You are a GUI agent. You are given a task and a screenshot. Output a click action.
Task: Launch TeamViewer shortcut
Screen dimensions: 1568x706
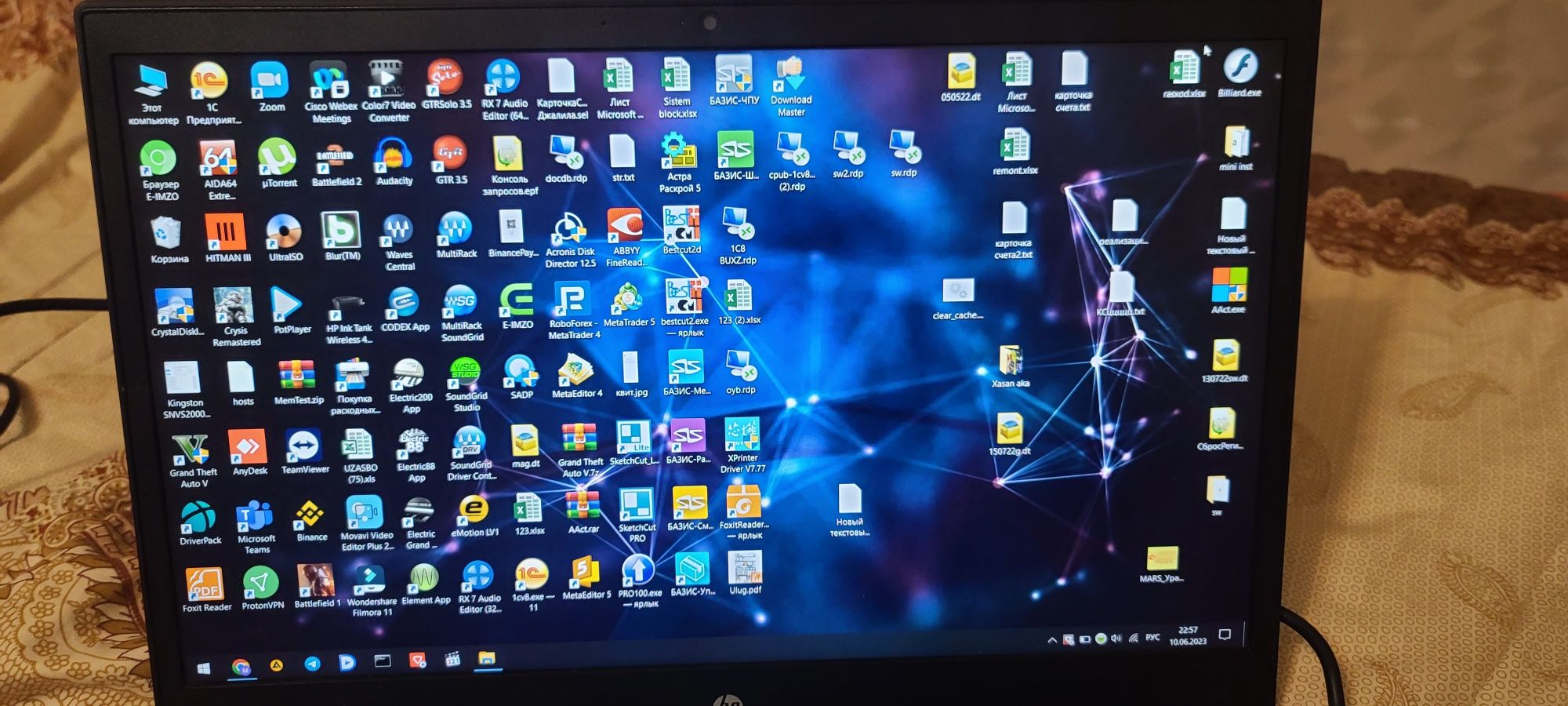click(x=304, y=451)
